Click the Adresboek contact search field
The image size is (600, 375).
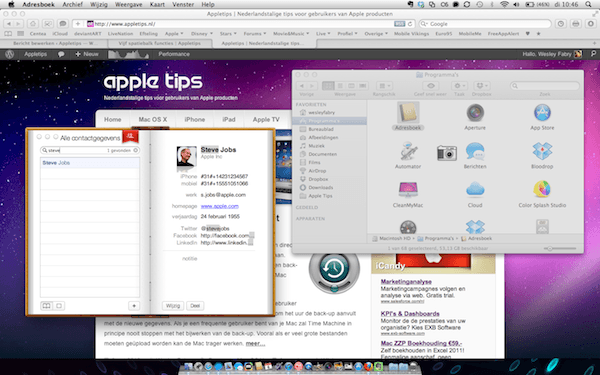(90, 150)
